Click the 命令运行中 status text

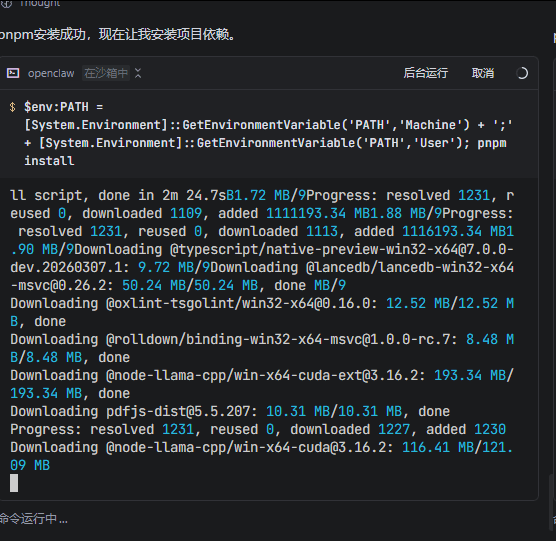(34, 519)
